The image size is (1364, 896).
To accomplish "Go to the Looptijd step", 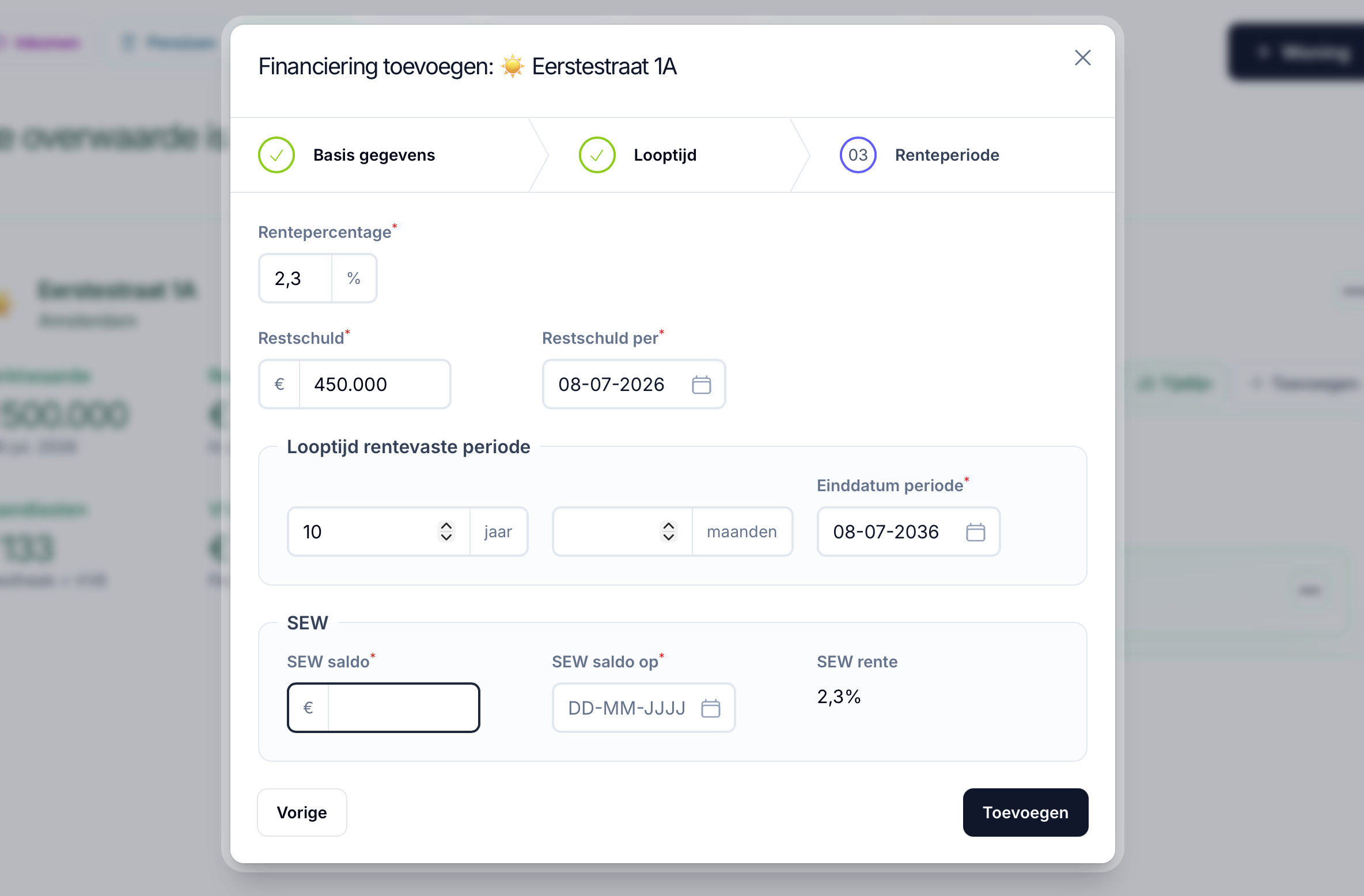I will 637,155.
